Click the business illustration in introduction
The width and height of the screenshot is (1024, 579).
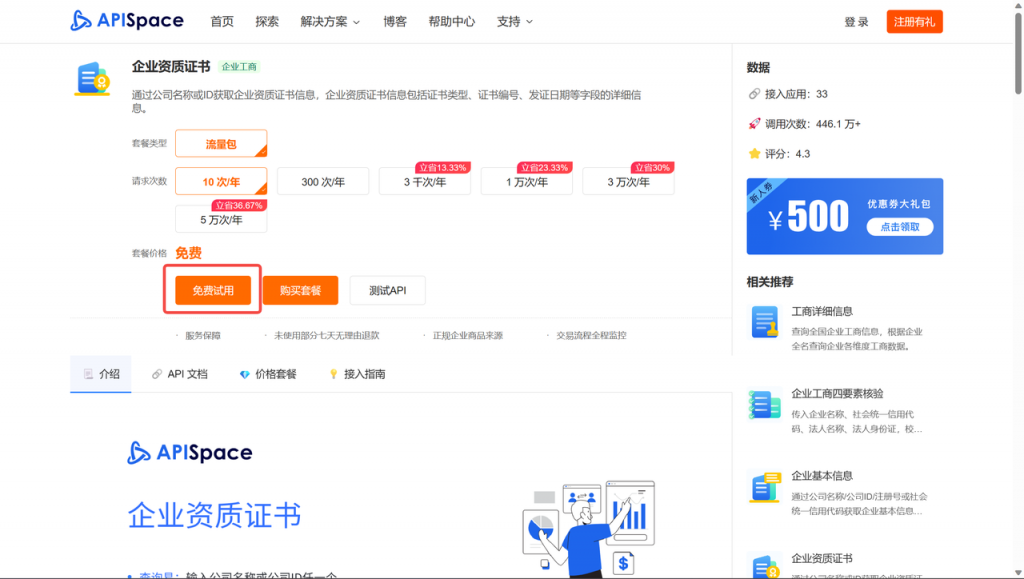(588, 529)
